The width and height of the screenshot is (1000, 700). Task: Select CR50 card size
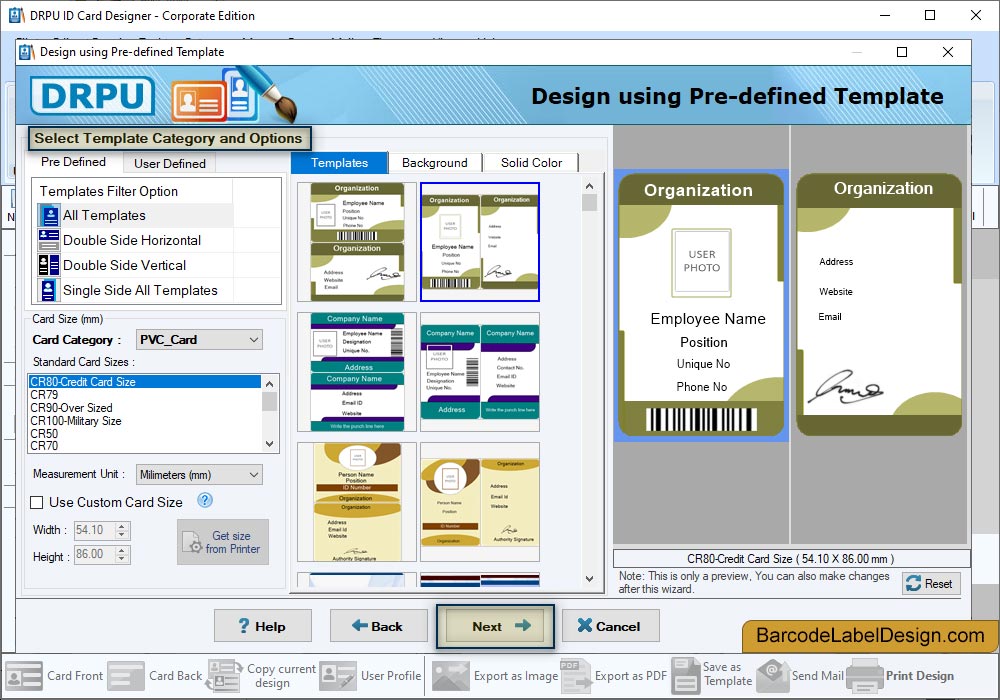click(145, 434)
